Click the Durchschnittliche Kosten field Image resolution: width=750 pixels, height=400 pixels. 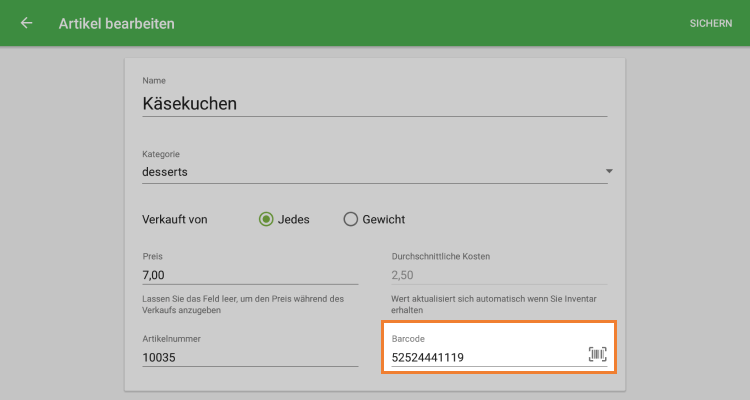(500, 275)
